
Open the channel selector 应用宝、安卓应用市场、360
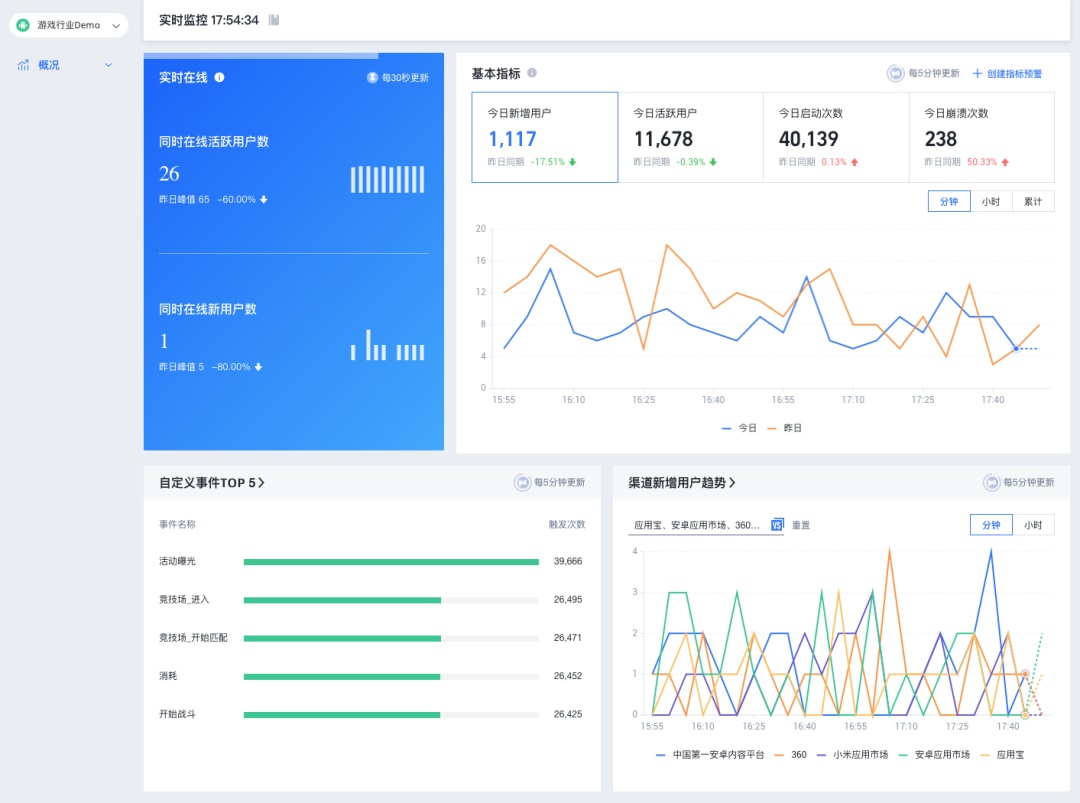coord(696,525)
